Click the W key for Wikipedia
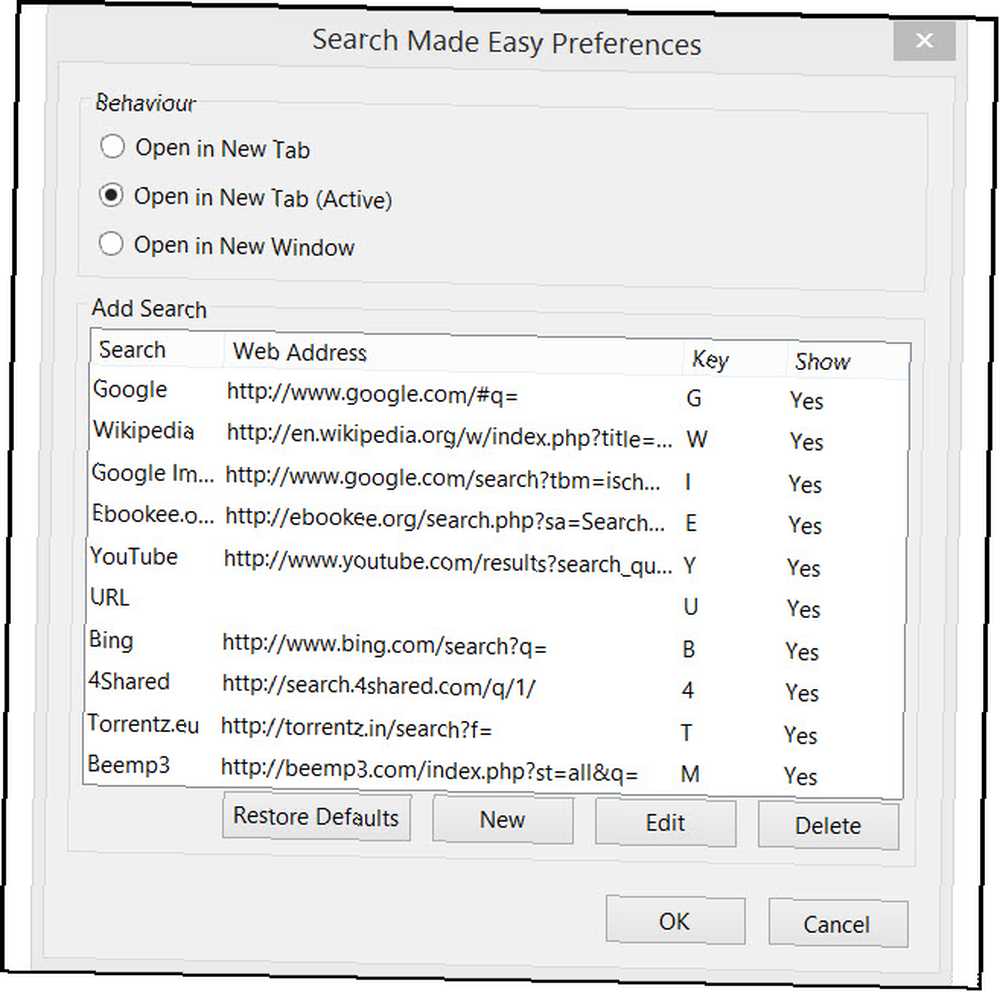Viewport: 1000px width, 992px height. [x=696, y=440]
